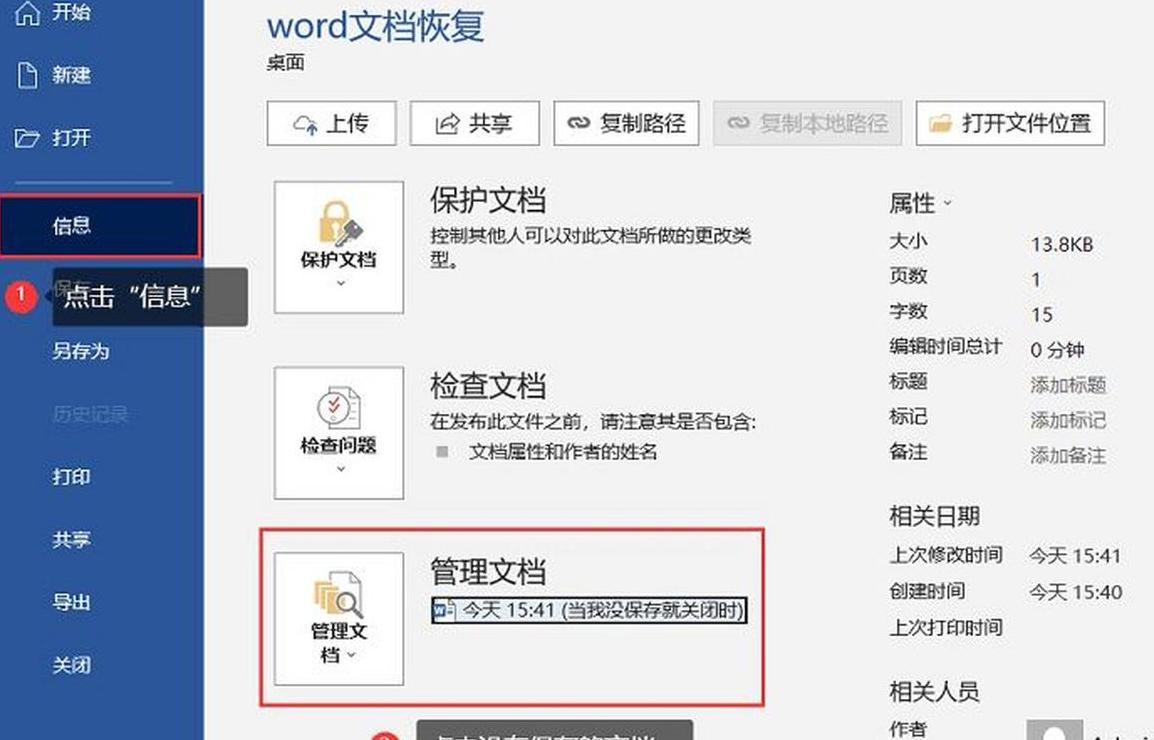Click the 复制路径 button
This screenshot has height=740, width=1154.
(x=626, y=123)
